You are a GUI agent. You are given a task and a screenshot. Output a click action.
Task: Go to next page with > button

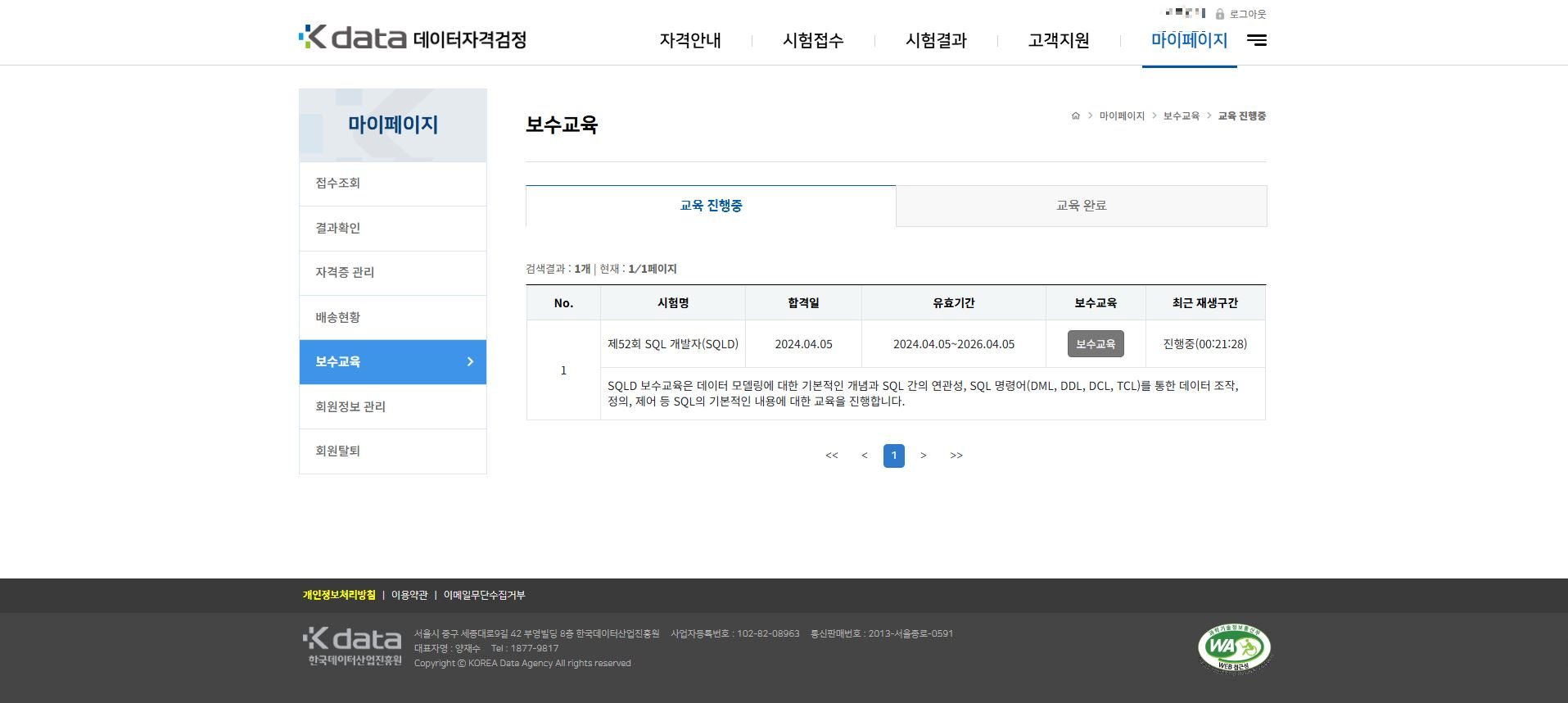[924, 456]
